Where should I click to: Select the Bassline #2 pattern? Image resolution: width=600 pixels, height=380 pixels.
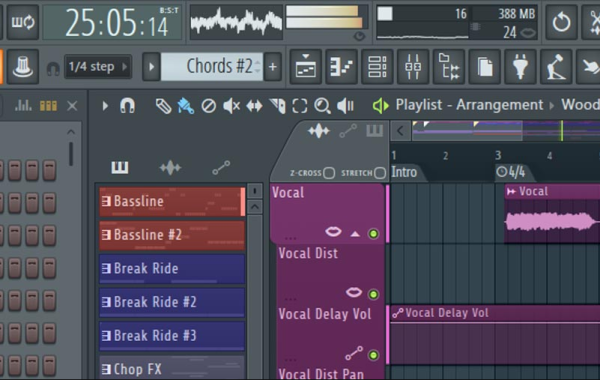[x=172, y=235]
